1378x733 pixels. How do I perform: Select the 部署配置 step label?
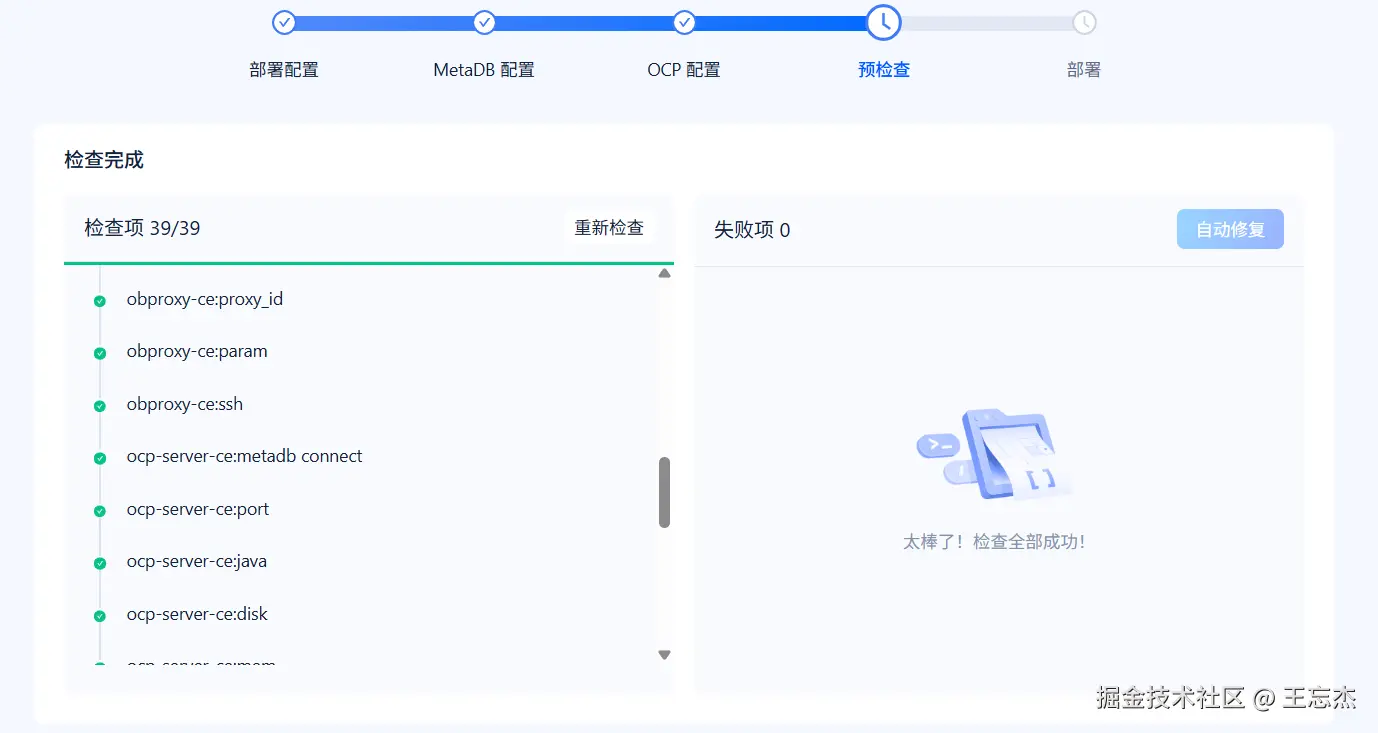pyautogui.click(x=284, y=70)
